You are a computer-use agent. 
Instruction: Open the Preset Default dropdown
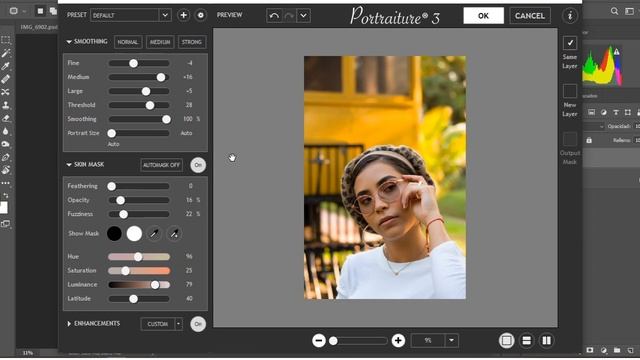[x=165, y=16]
